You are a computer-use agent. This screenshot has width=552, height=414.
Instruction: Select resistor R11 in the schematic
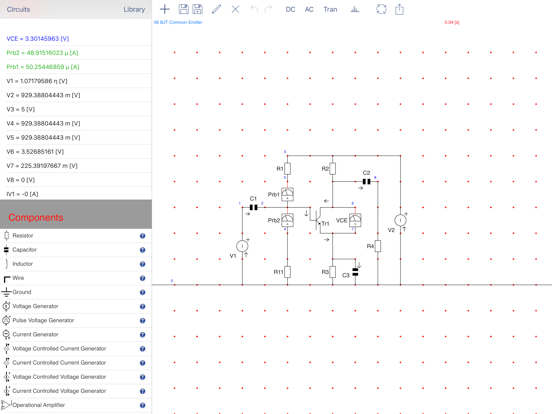point(287,272)
